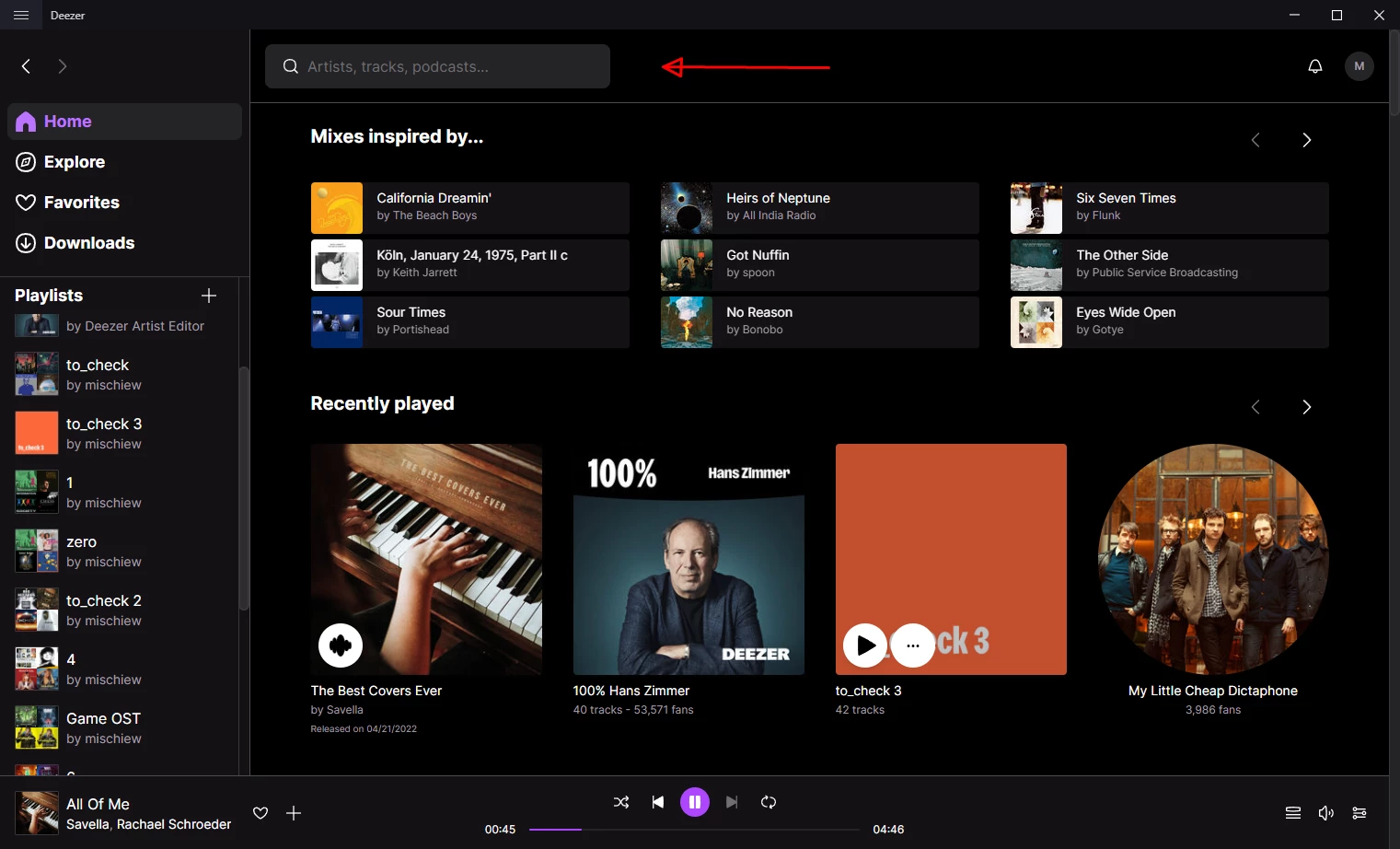Open The Other Side mix
1400x849 pixels.
[x=1170, y=265]
